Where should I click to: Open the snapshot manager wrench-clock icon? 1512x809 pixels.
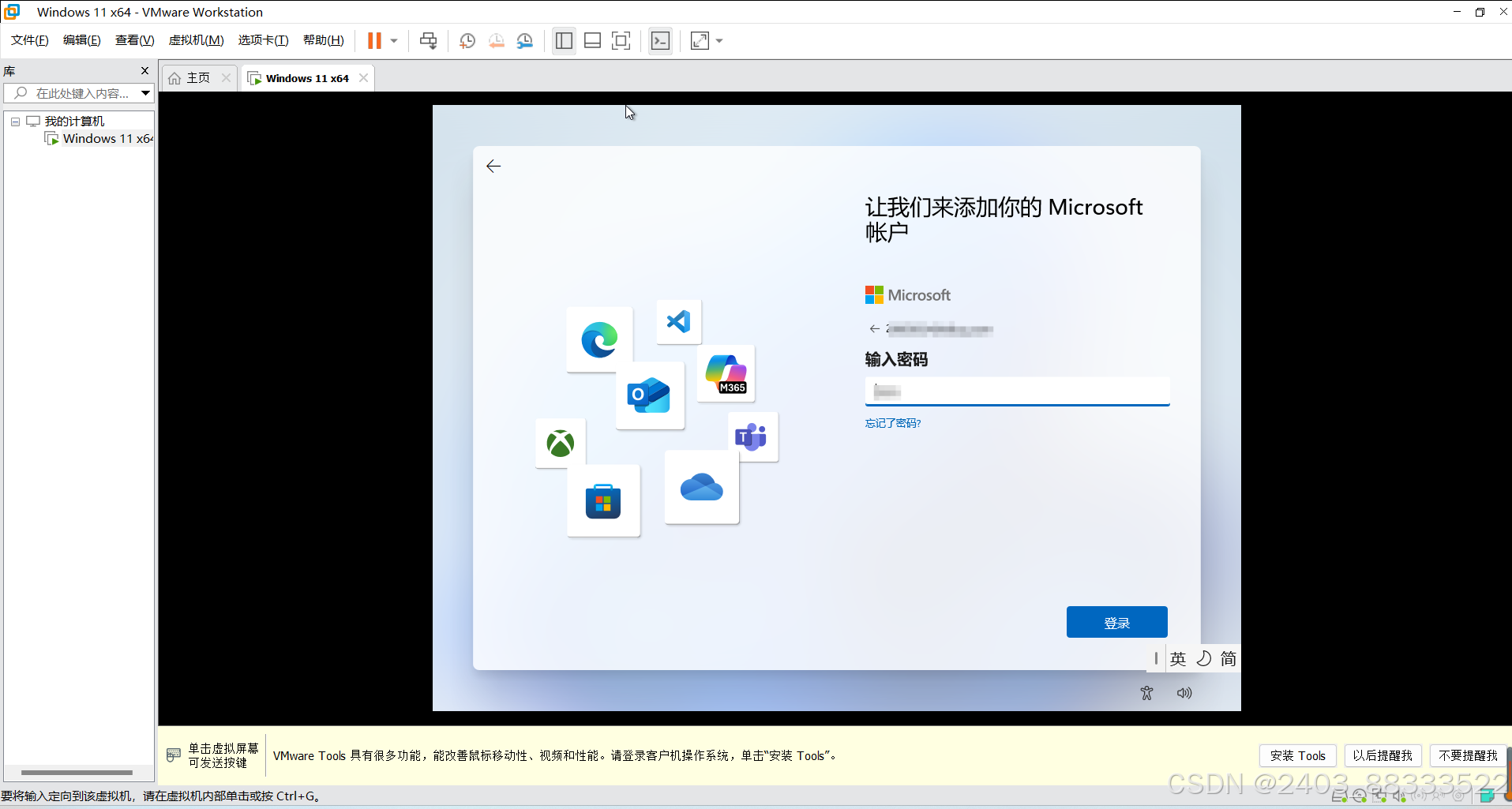(525, 41)
